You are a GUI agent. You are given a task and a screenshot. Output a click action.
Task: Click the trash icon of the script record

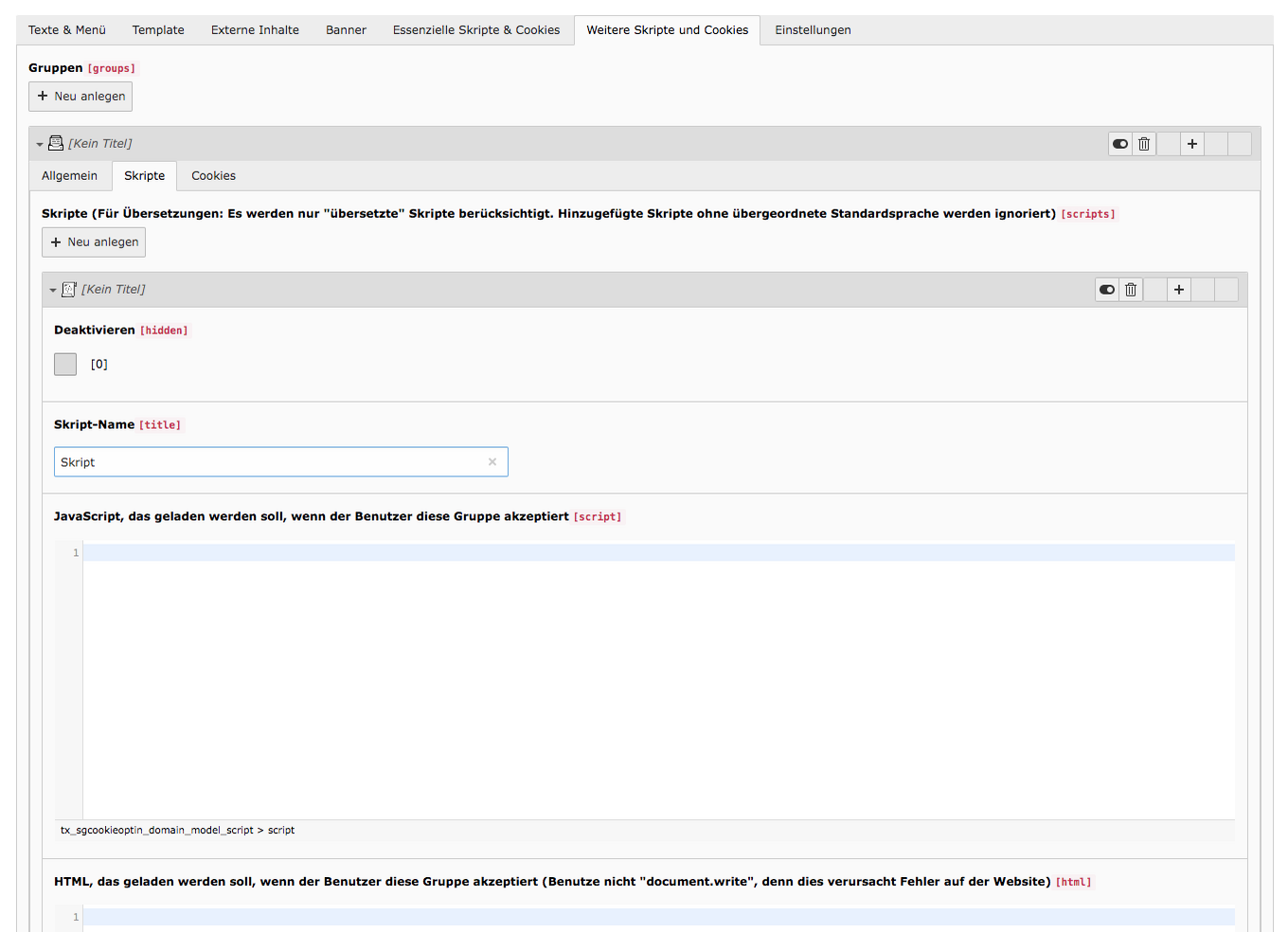click(x=1131, y=289)
